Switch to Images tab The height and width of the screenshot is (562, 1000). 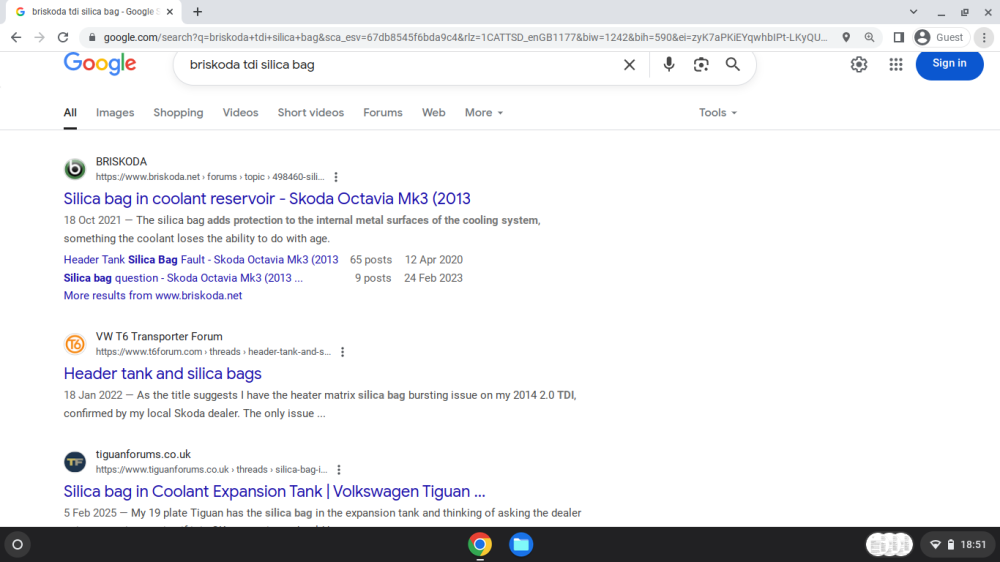tap(115, 113)
